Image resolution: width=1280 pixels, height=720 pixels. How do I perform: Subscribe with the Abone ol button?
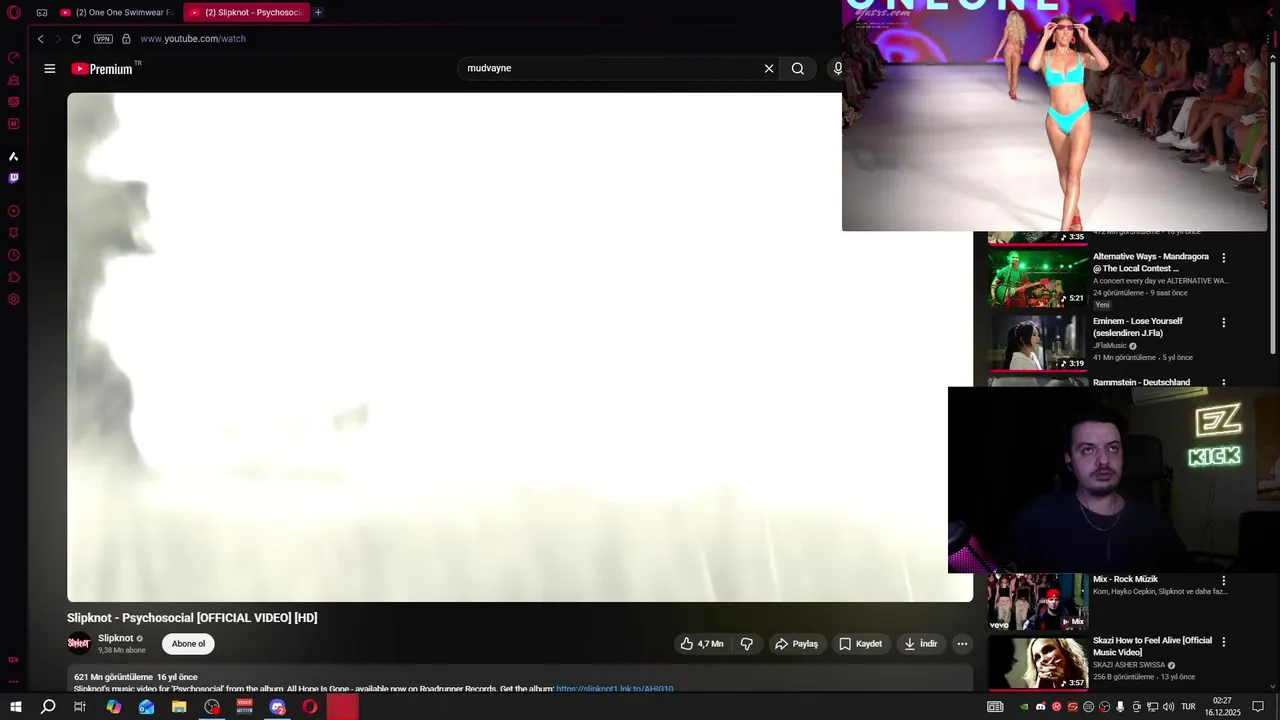tap(188, 644)
